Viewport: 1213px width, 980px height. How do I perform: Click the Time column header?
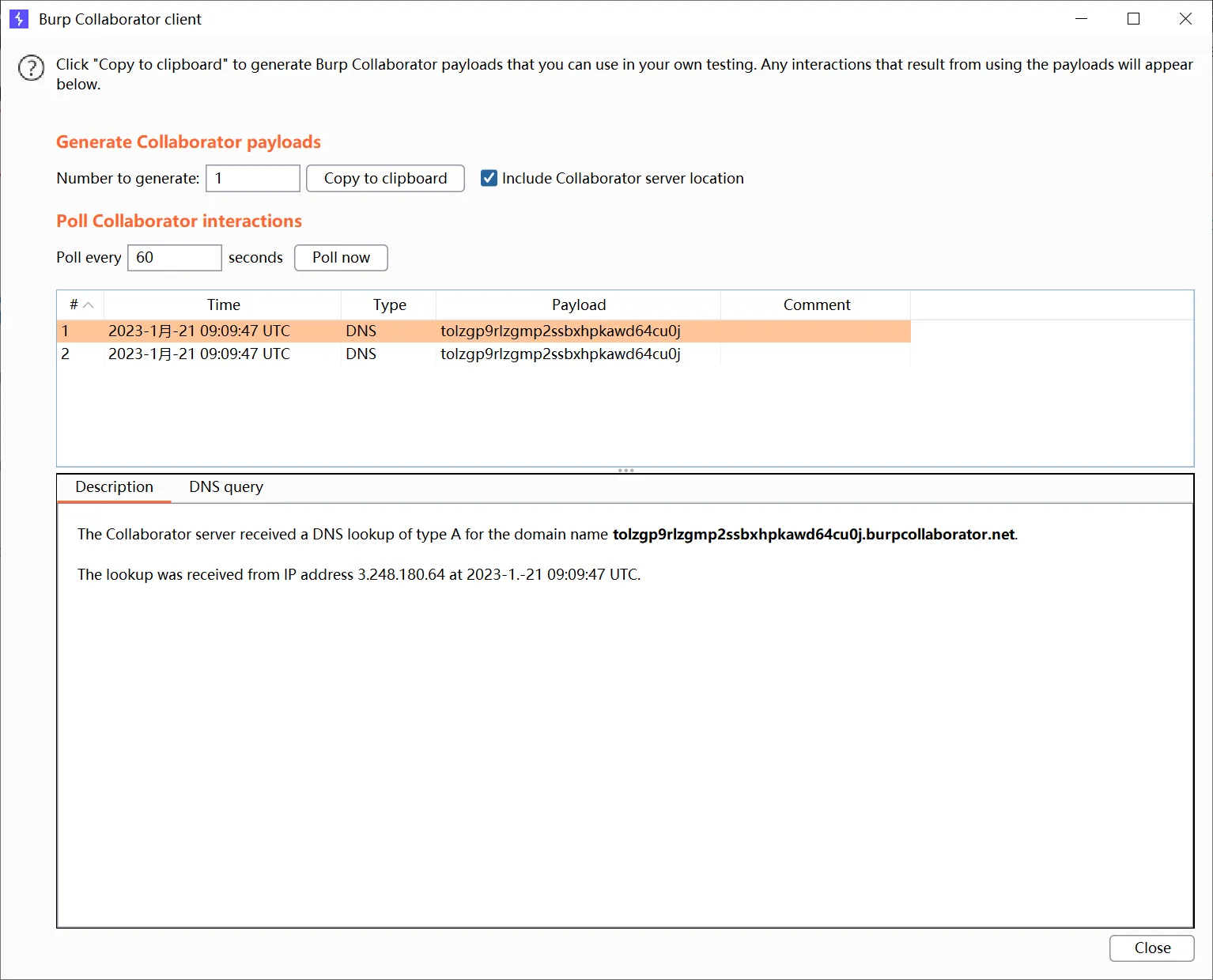[x=223, y=305]
